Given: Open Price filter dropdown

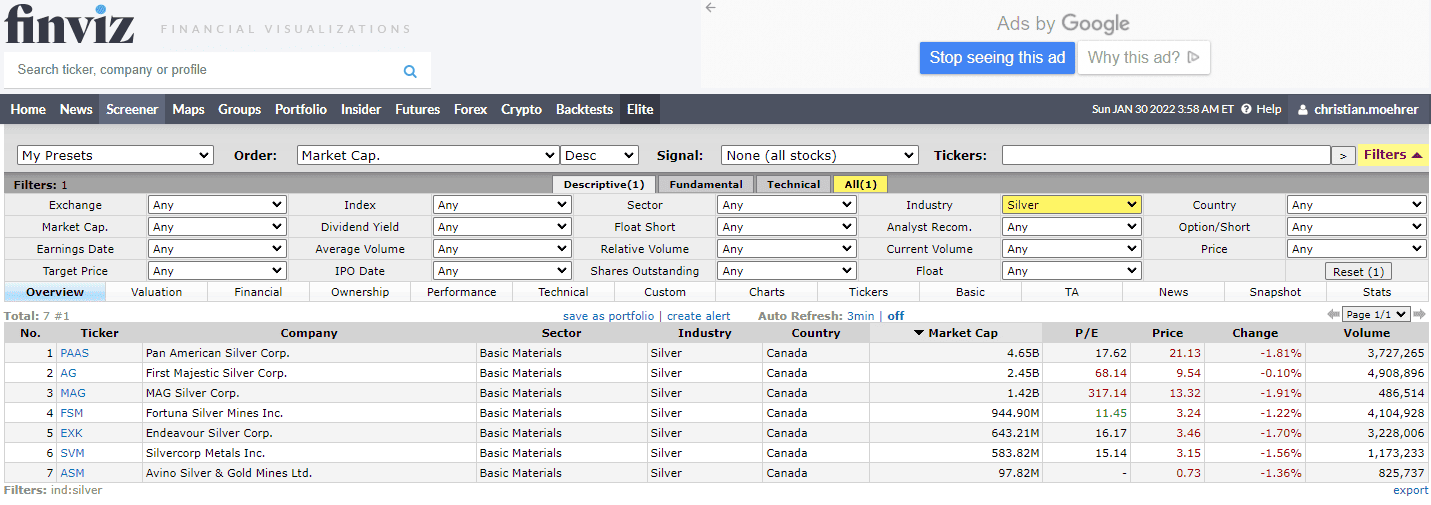Looking at the screenshot, I should (1356, 249).
